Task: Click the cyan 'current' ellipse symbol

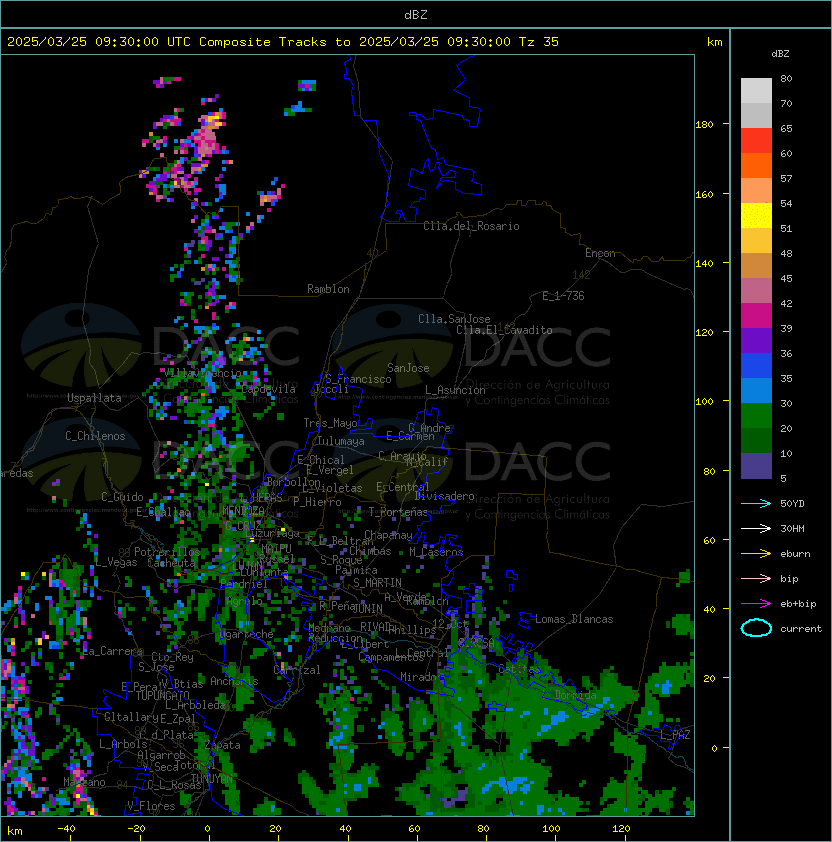Action: (756, 628)
